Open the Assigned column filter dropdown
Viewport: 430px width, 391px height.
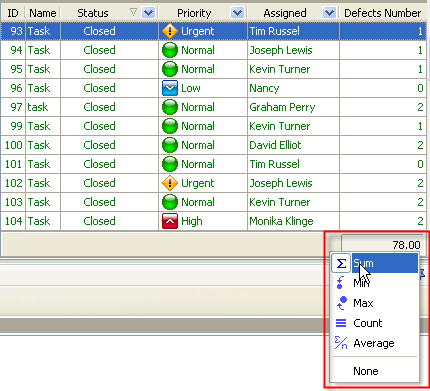(x=329, y=13)
